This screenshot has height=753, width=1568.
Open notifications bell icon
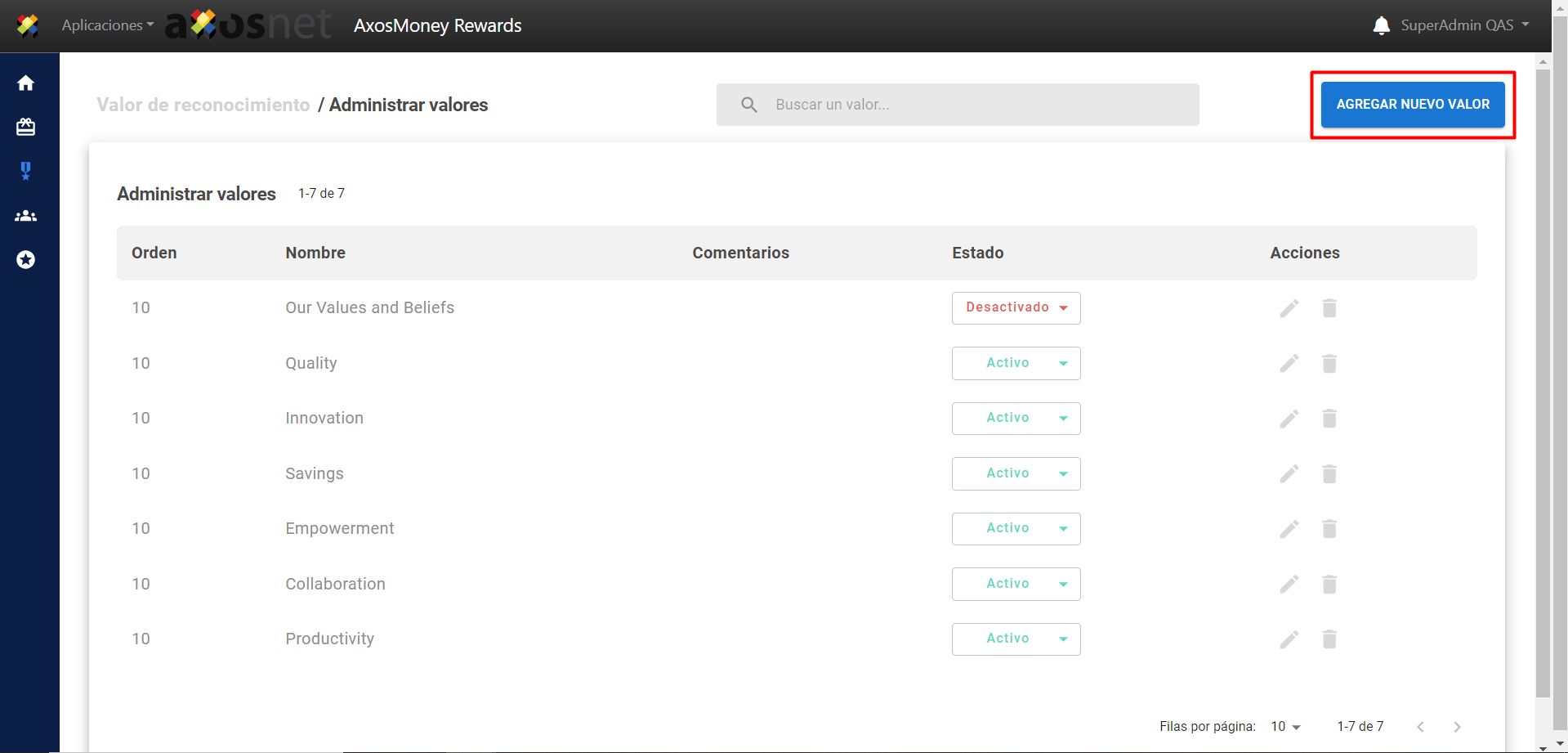pyautogui.click(x=1381, y=25)
